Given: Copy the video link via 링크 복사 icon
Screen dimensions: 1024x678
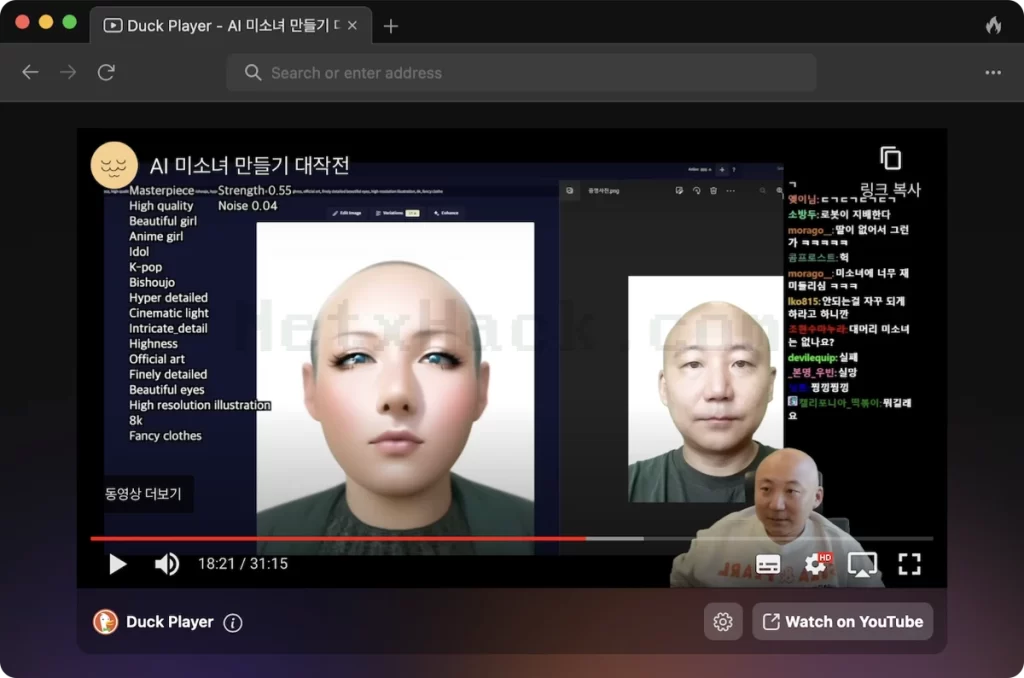Looking at the screenshot, I should pos(890,159).
